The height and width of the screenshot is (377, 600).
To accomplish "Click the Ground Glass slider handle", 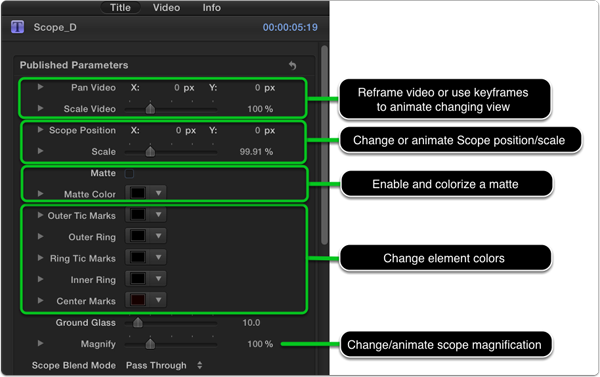I will pyautogui.click(x=138, y=323).
